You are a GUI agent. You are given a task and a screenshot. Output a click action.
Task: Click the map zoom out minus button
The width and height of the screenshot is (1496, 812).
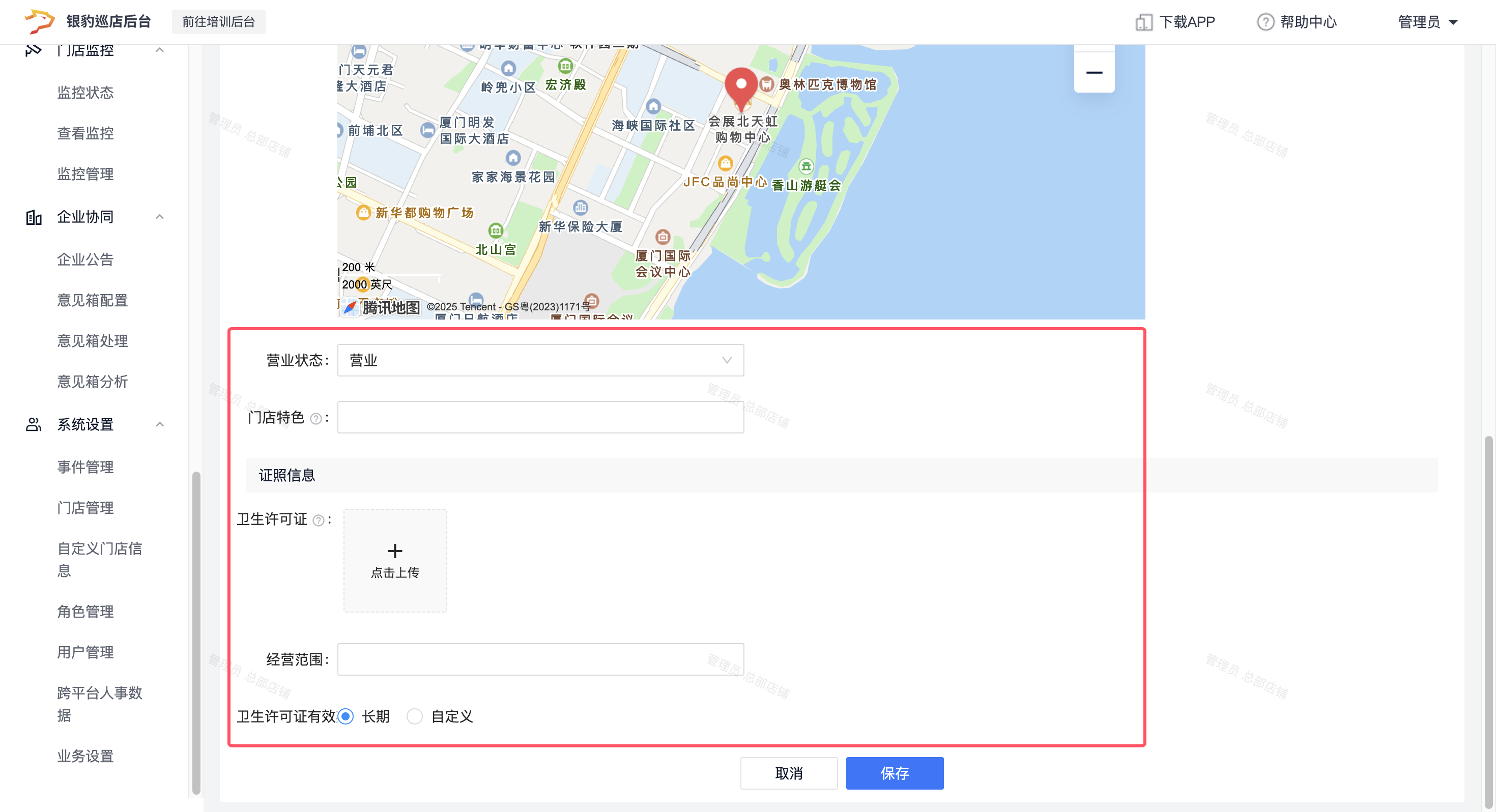1094,73
